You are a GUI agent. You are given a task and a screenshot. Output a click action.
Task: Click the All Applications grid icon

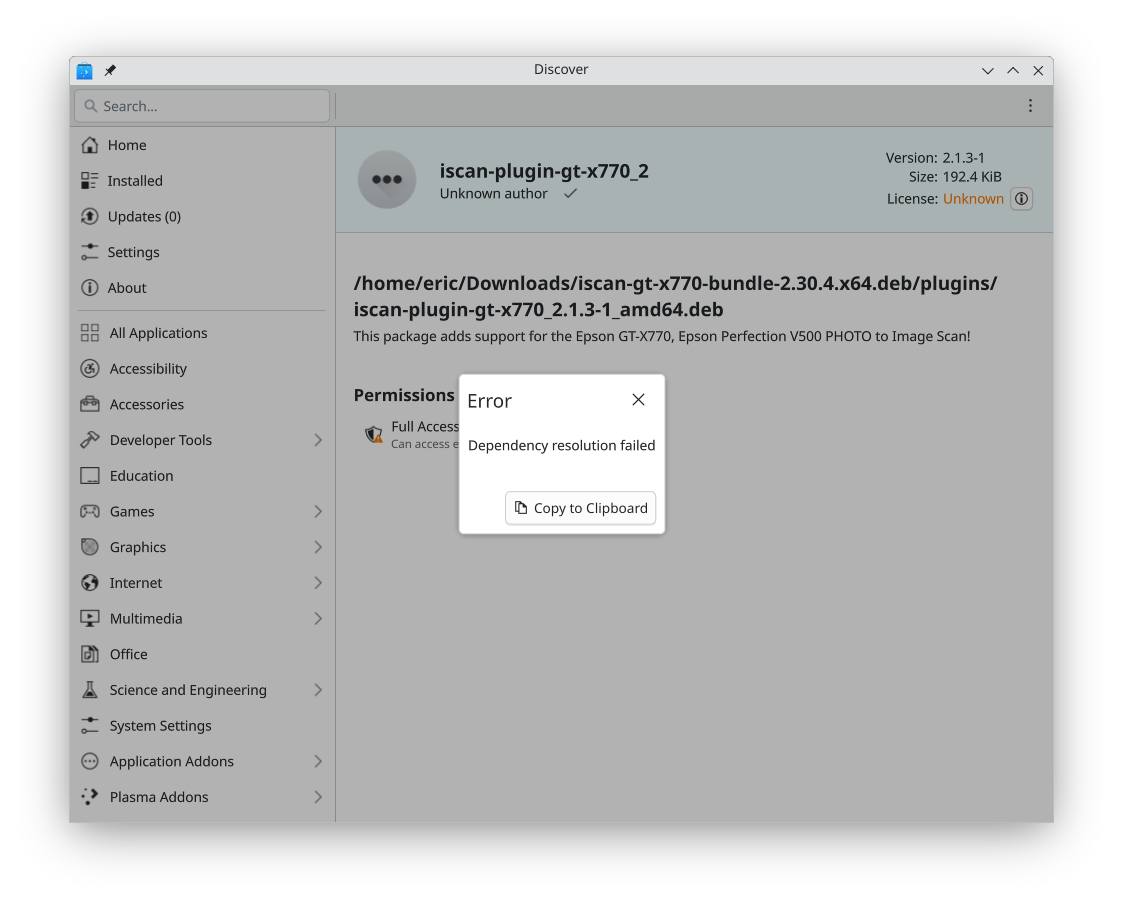click(x=89, y=333)
